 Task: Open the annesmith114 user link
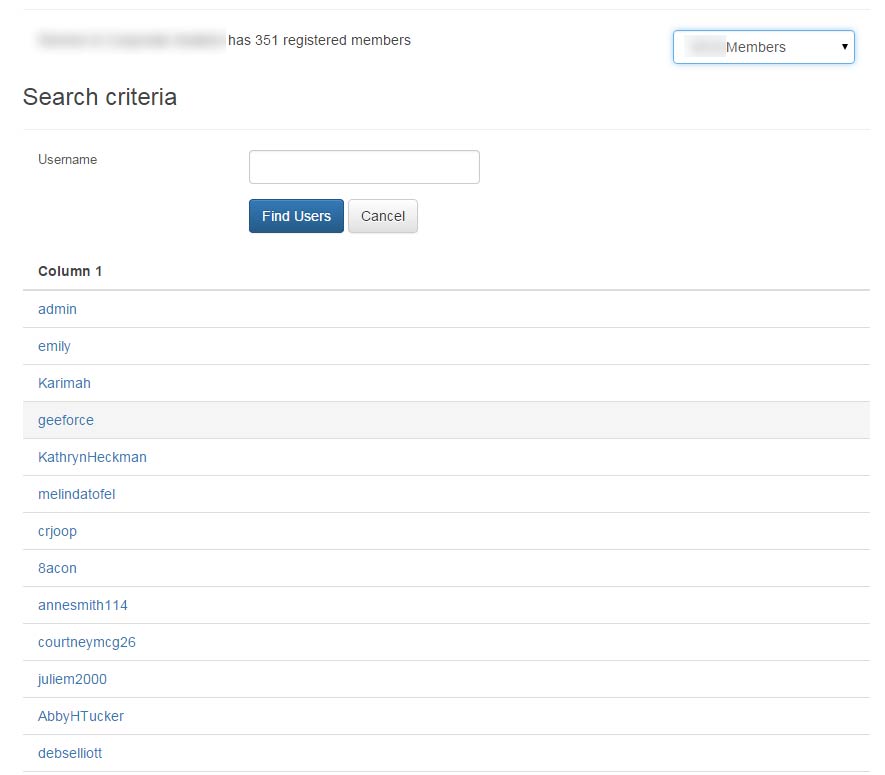(82, 606)
